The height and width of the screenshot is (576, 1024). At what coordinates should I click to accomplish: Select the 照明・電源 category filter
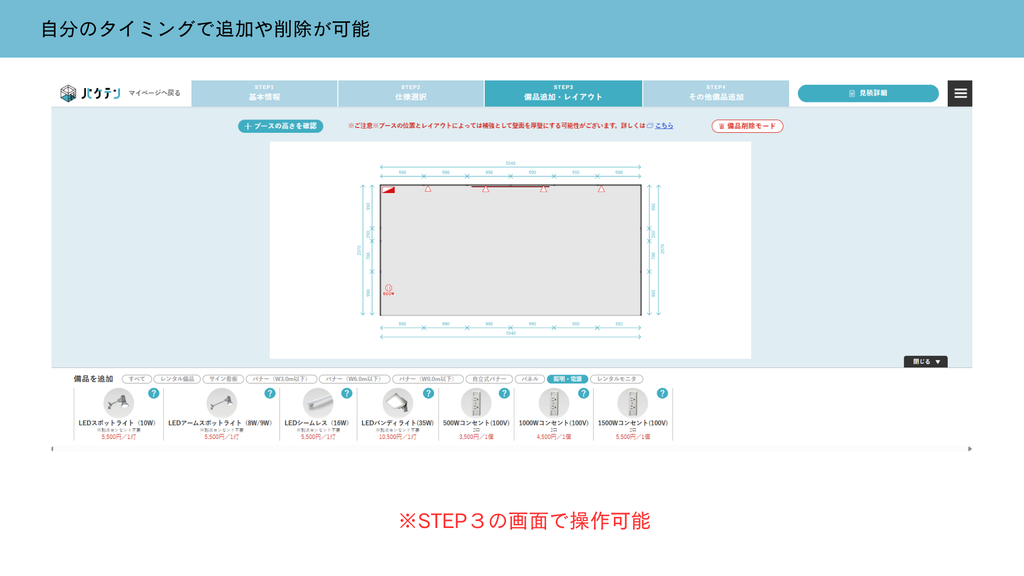point(568,379)
